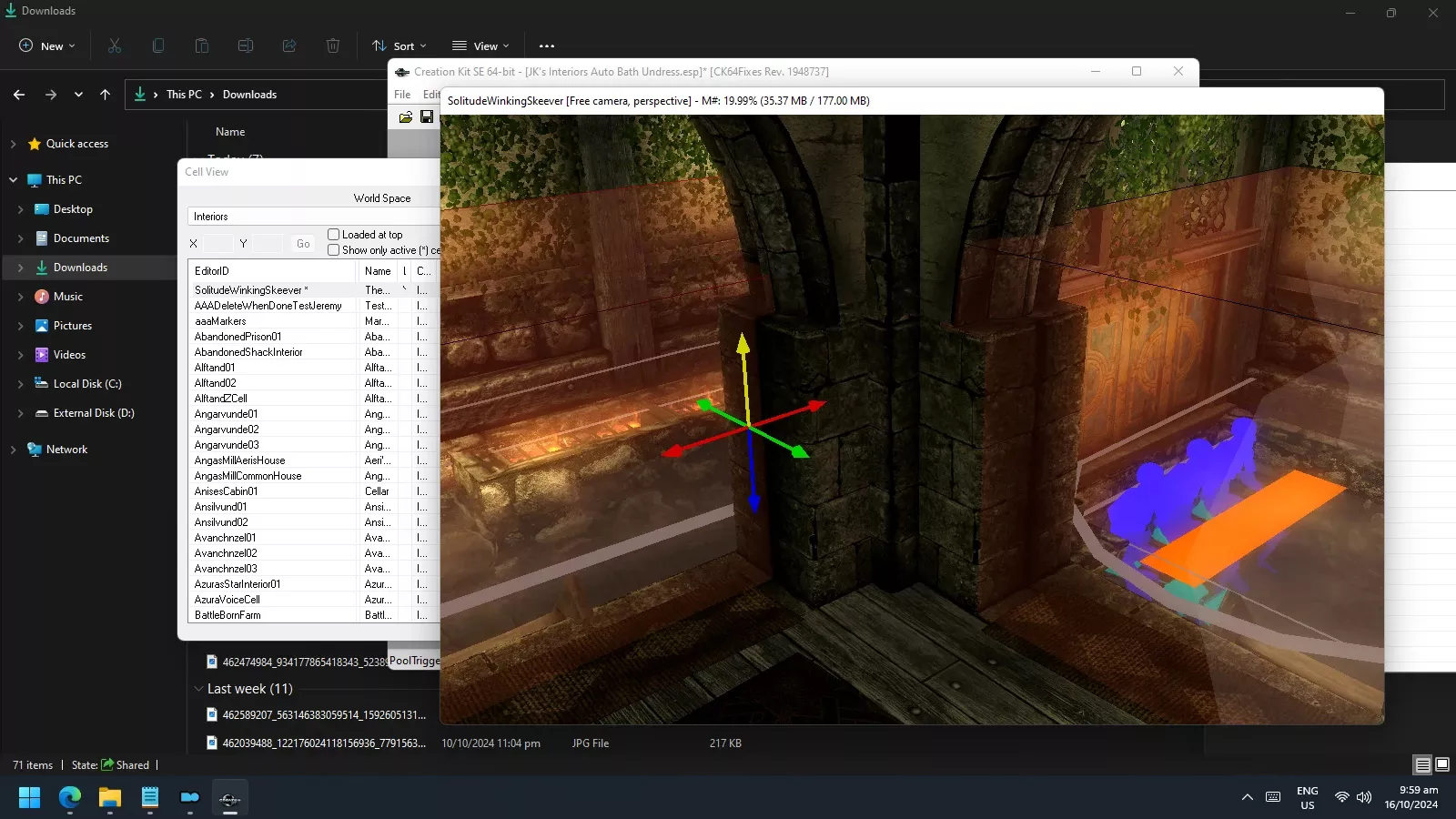Open the volume control in system tray

tap(1364, 797)
